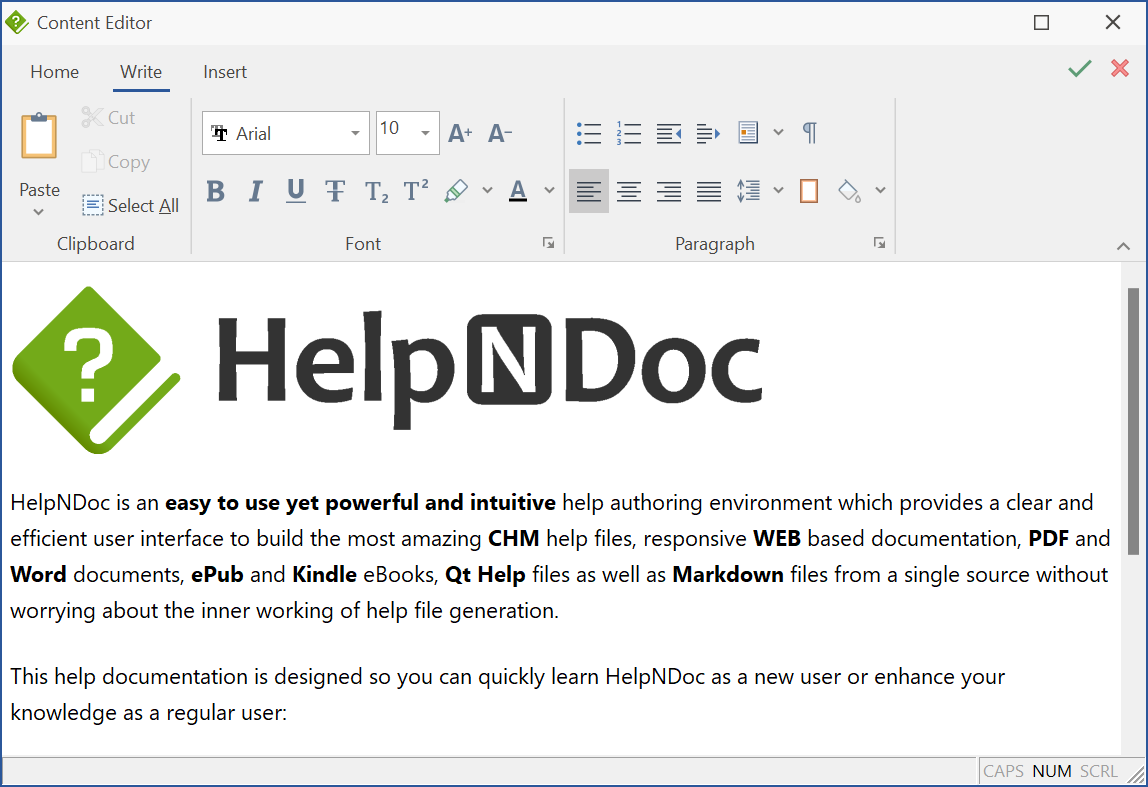Click the NUM status bar indicator
1148x787 pixels.
coord(1052,771)
